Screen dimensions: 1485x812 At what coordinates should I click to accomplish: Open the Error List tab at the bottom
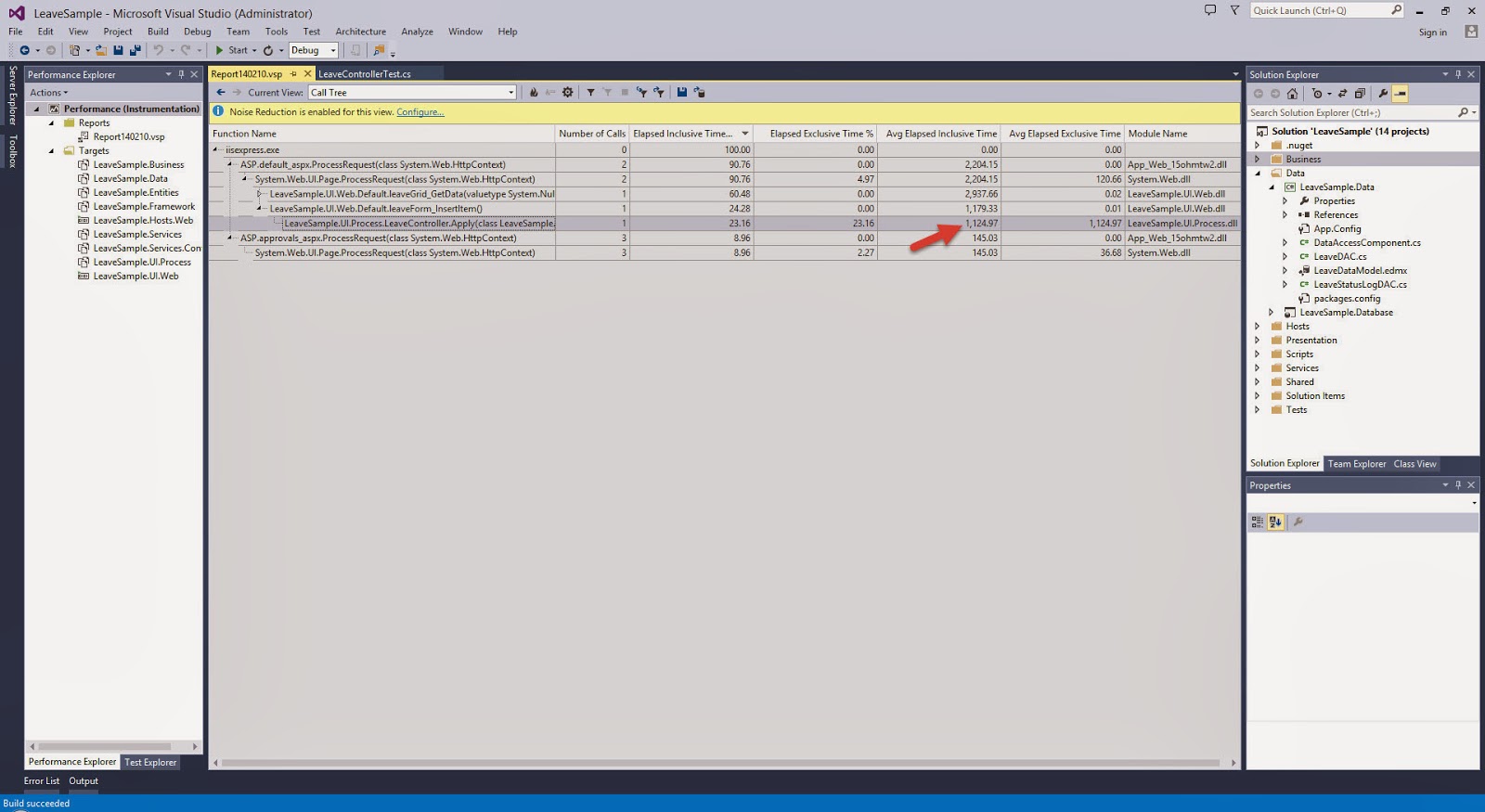(42, 780)
